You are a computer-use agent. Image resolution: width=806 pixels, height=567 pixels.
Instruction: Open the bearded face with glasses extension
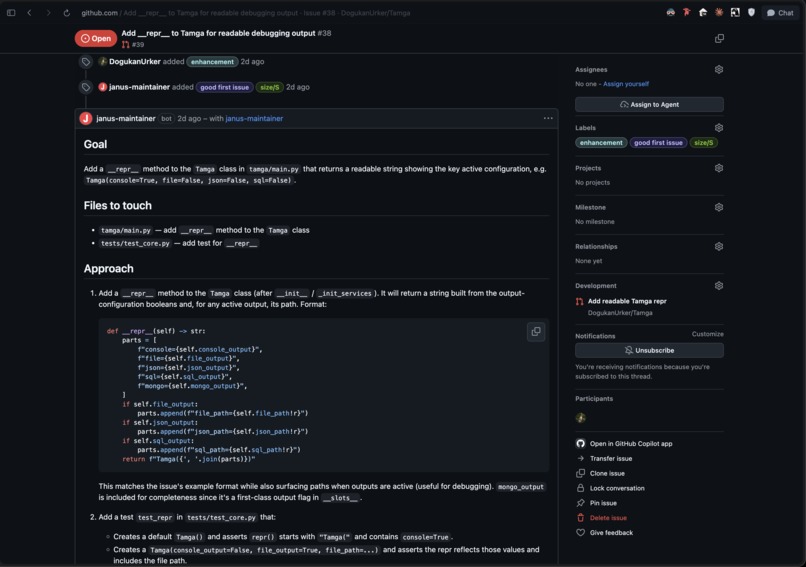[671, 12]
